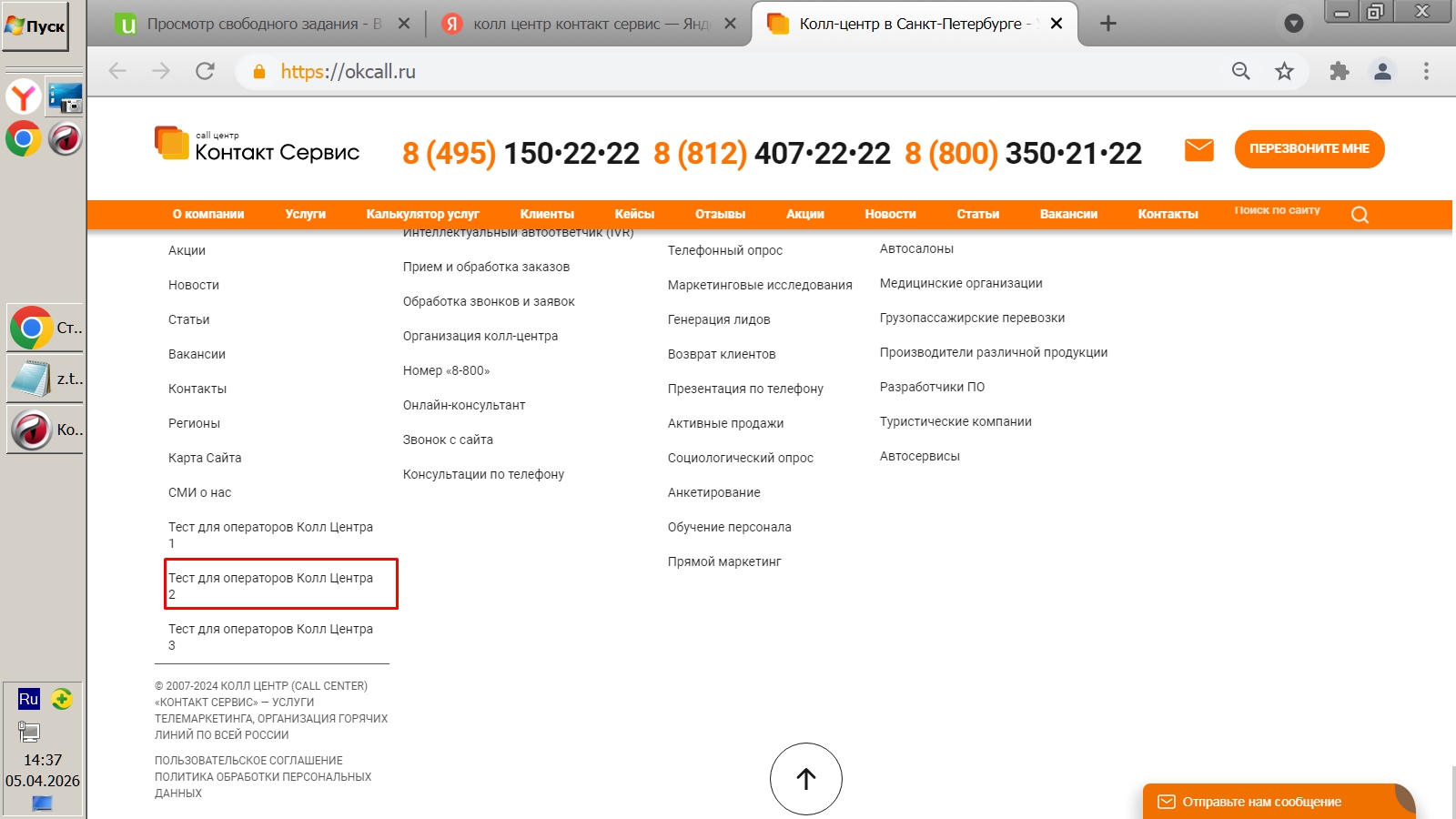This screenshot has height=819, width=1456.
Task: Click the Kontakt Servis logo
Action: tap(257, 146)
